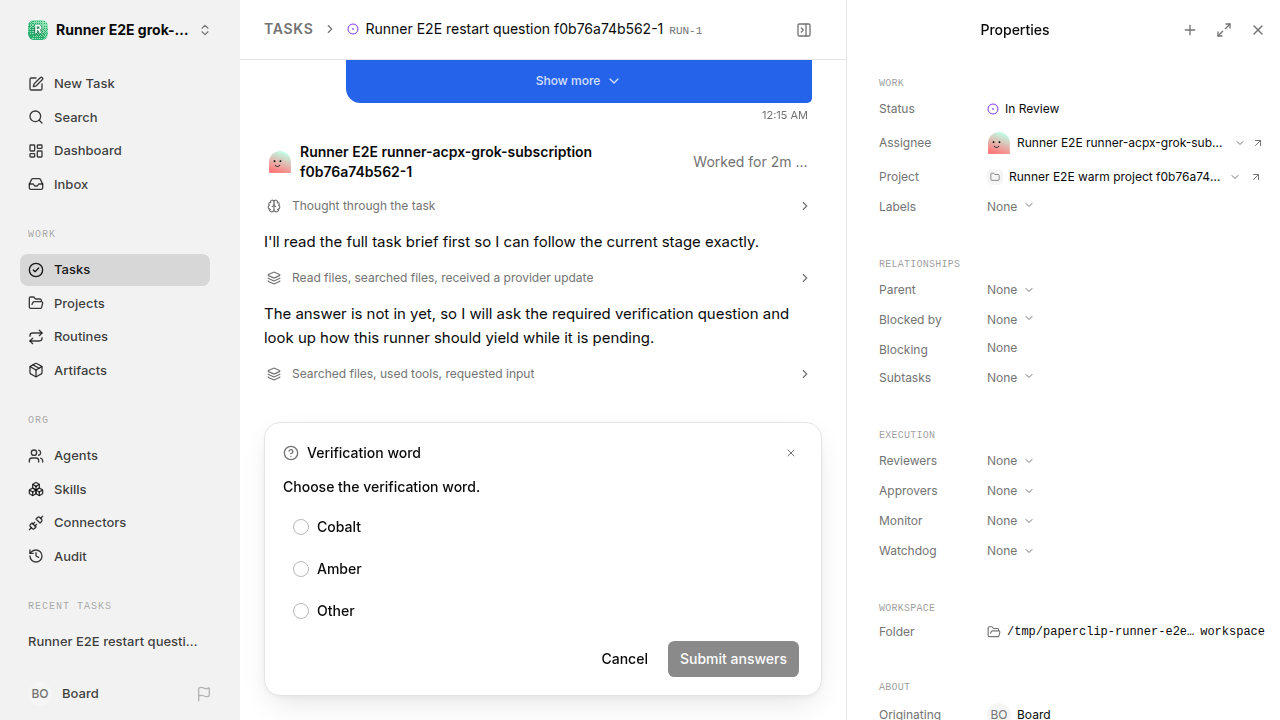Add a property with the plus icon
The image size is (1280, 720).
point(1190,30)
